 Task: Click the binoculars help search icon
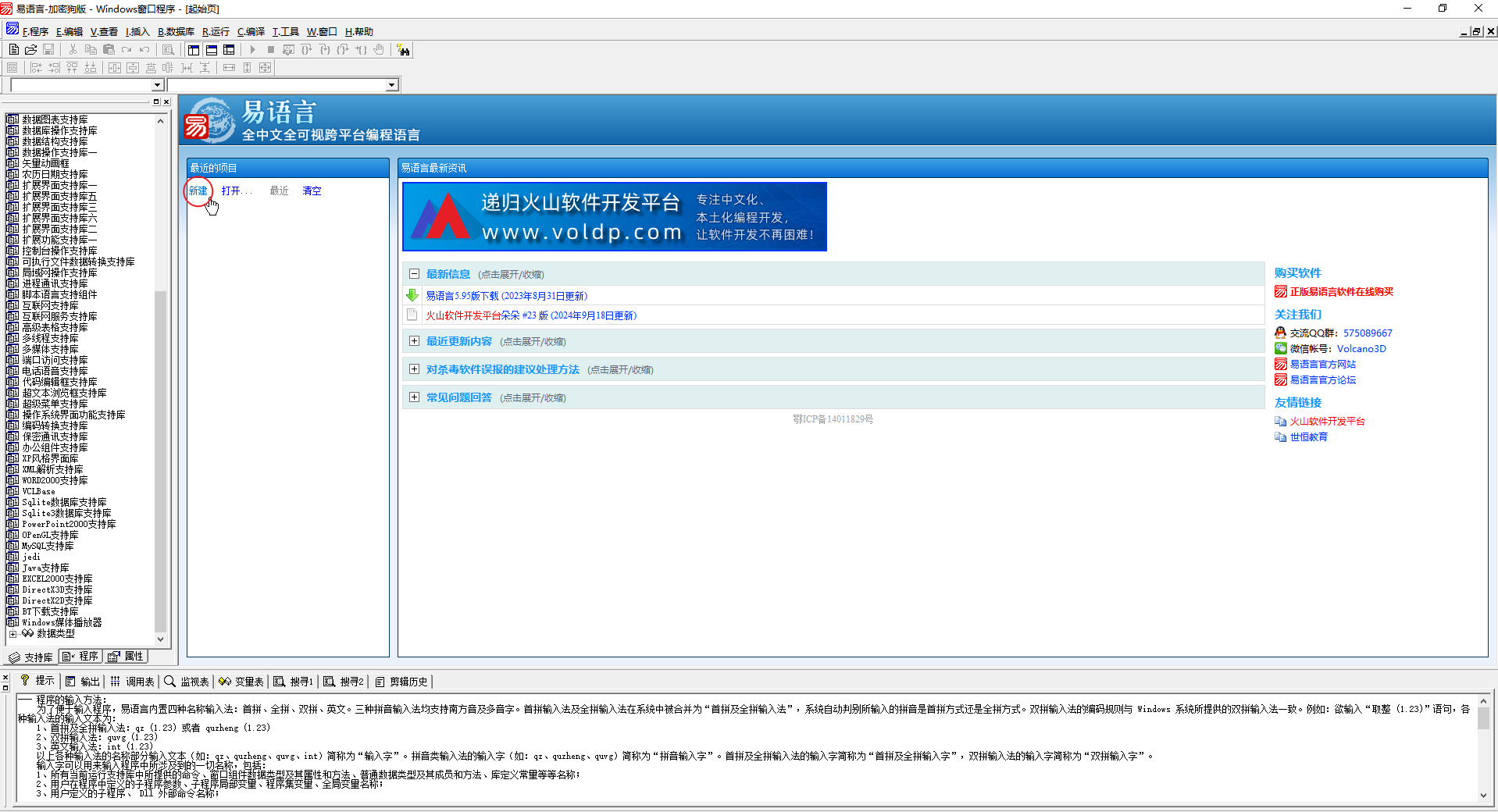point(403,50)
